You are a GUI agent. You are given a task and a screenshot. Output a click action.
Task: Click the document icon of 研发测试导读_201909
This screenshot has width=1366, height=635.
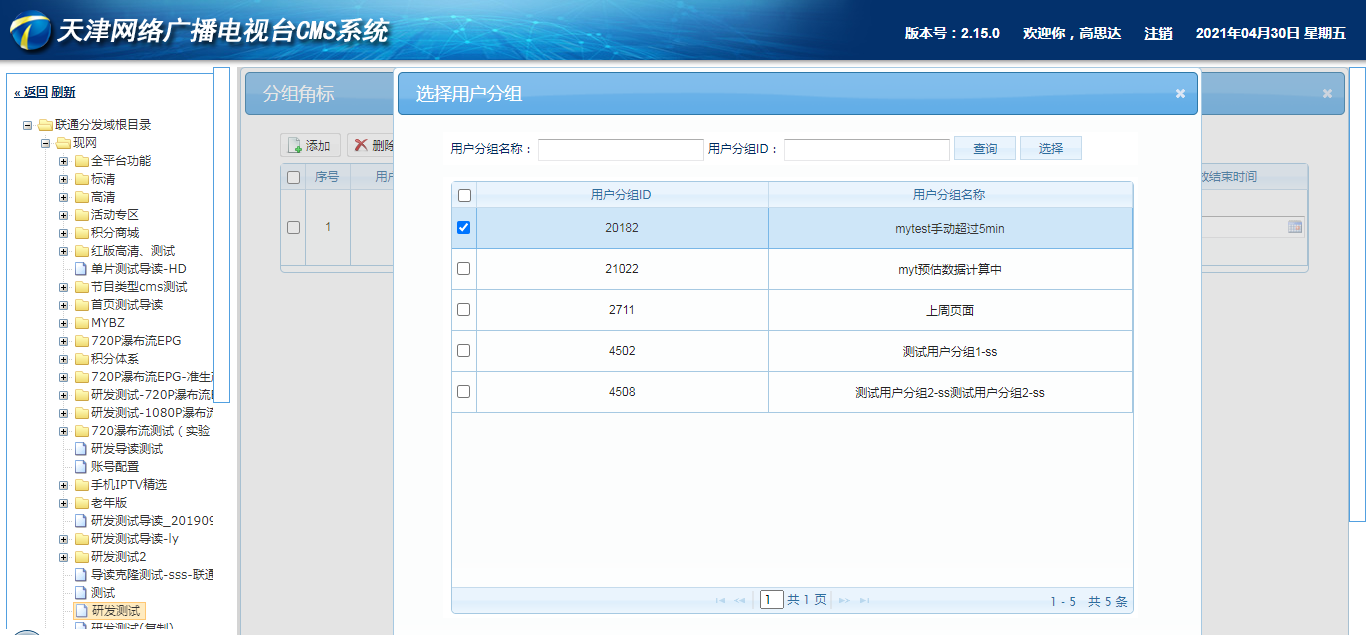pyautogui.click(x=82, y=521)
